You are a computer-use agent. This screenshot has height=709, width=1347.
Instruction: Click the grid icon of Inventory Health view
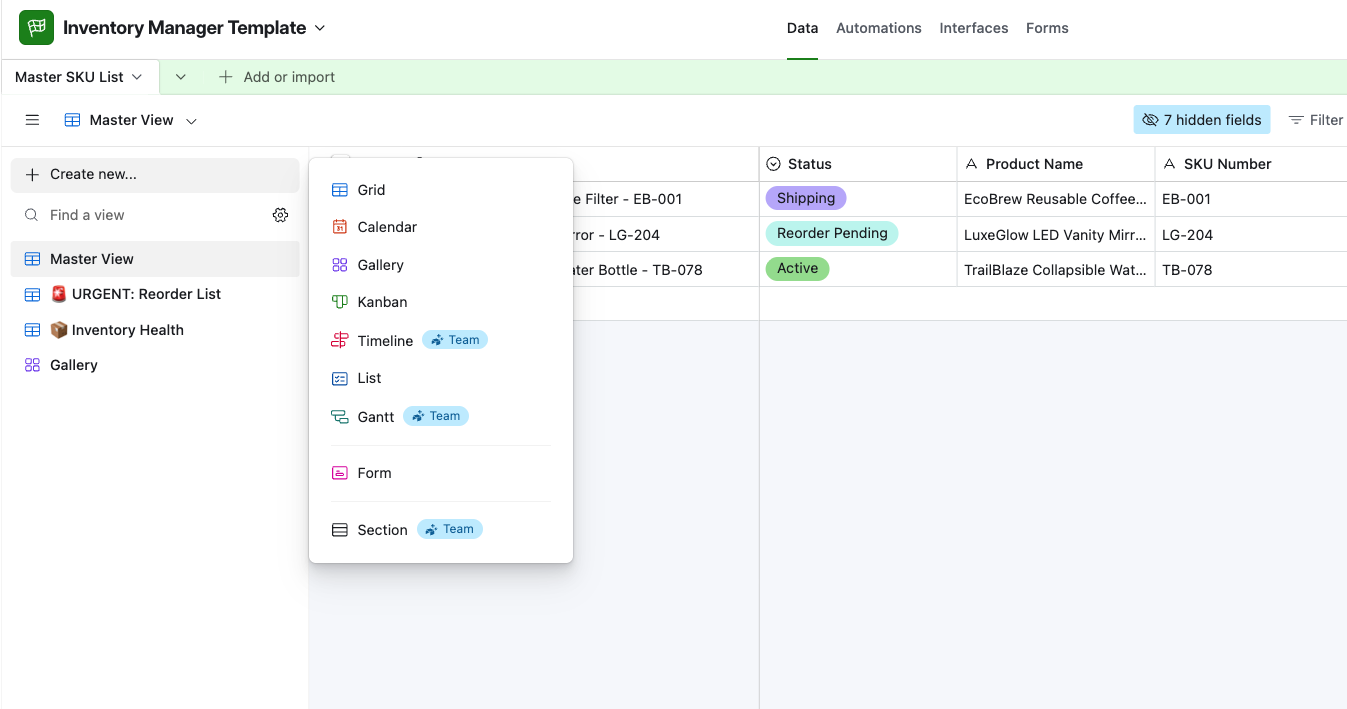[x=32, y=330]
